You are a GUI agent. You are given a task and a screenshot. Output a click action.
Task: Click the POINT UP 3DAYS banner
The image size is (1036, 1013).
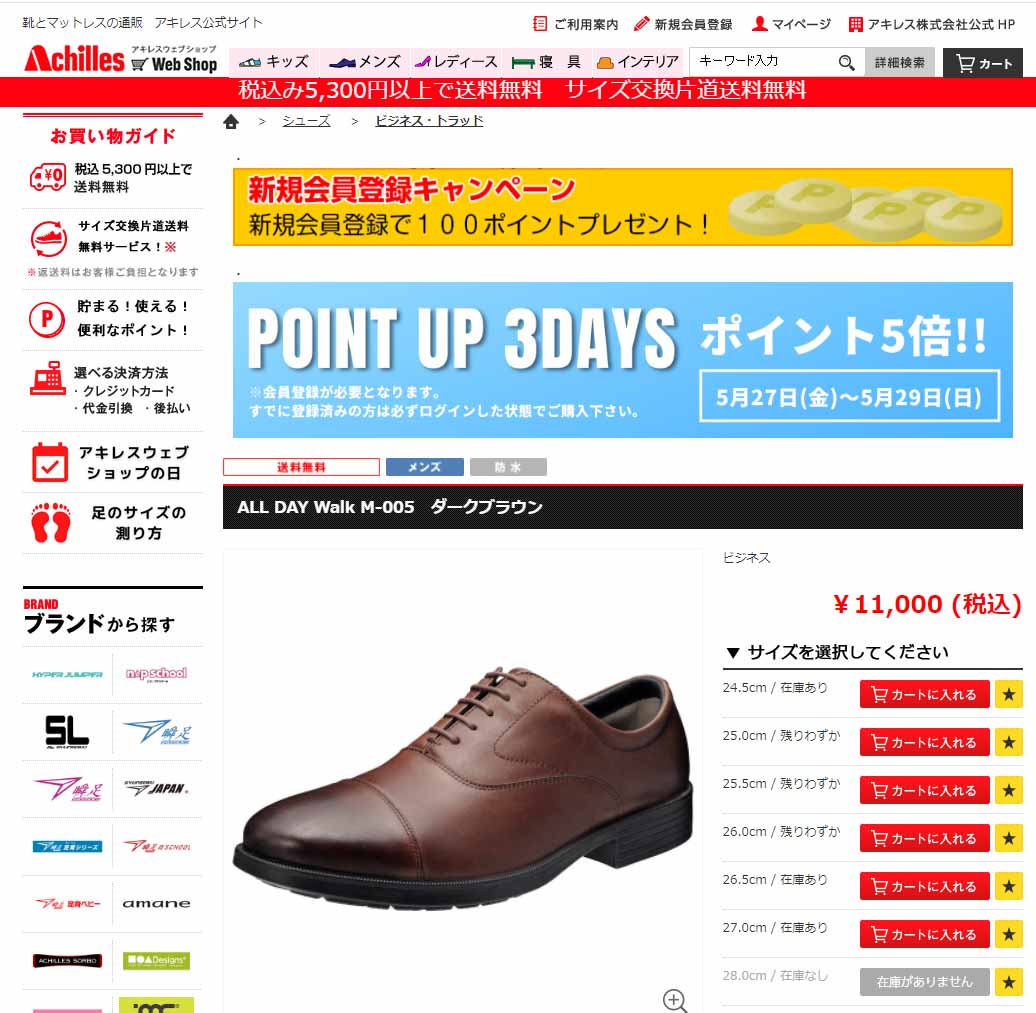tap(622, 360)
